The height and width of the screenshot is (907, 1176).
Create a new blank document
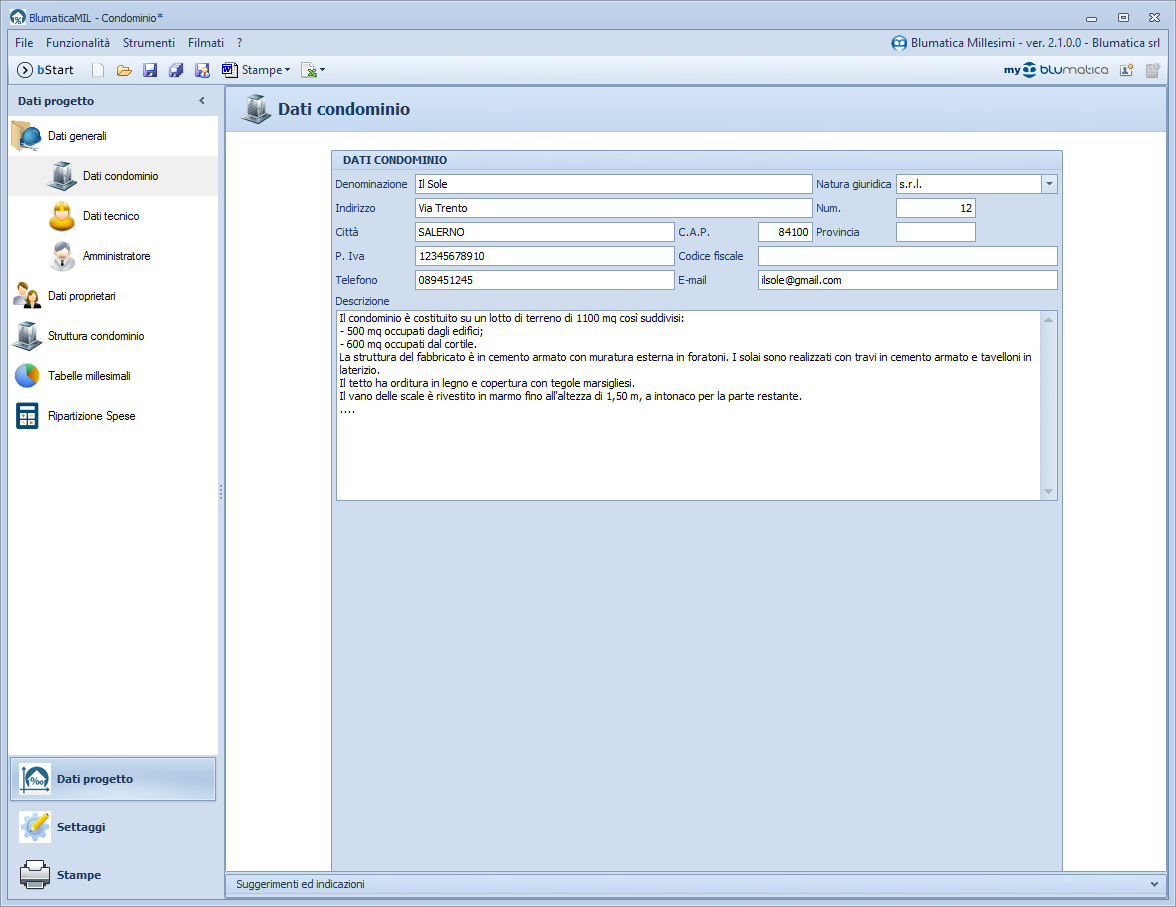pyautogui.click(x=98, y=70)
